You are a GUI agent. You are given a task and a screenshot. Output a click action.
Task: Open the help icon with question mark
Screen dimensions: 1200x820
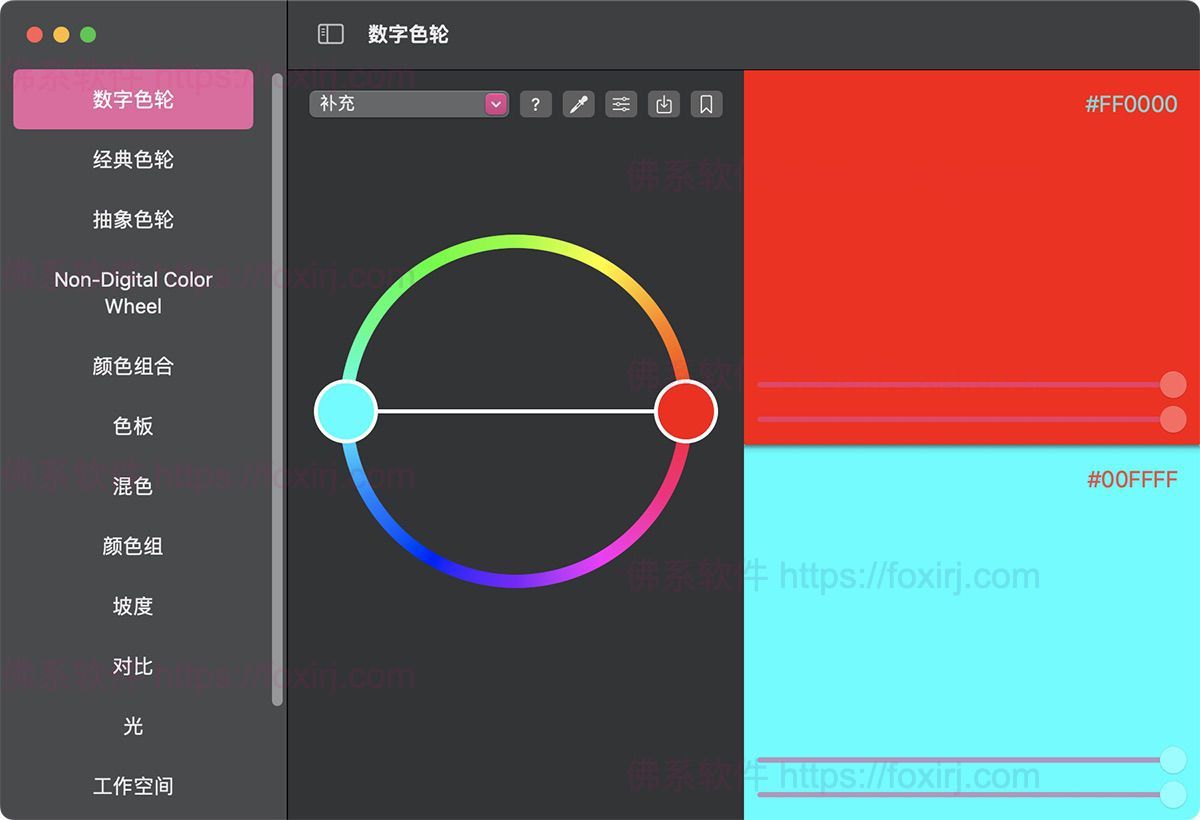coord(535,103)
